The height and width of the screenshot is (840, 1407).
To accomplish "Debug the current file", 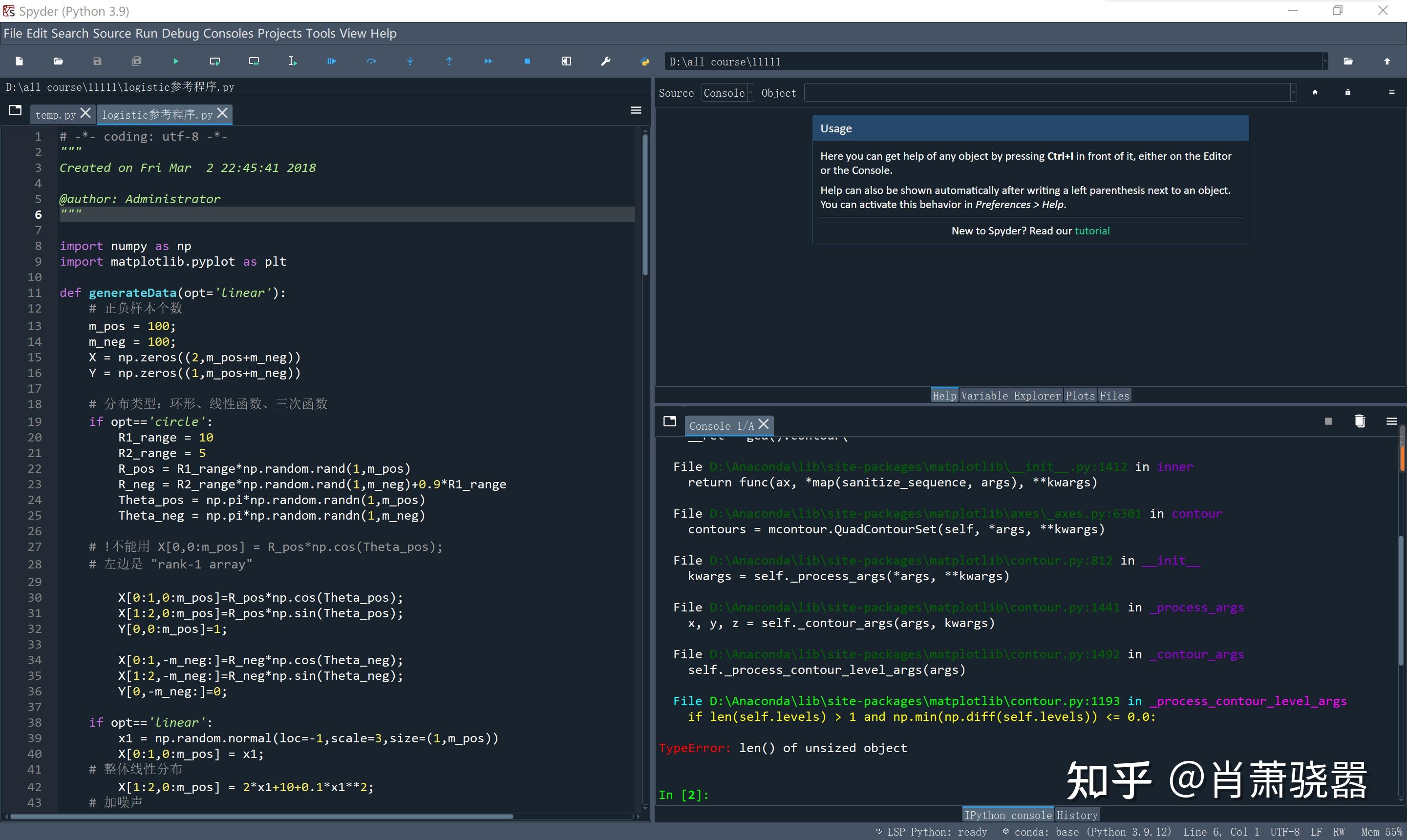I will [332, 61].
